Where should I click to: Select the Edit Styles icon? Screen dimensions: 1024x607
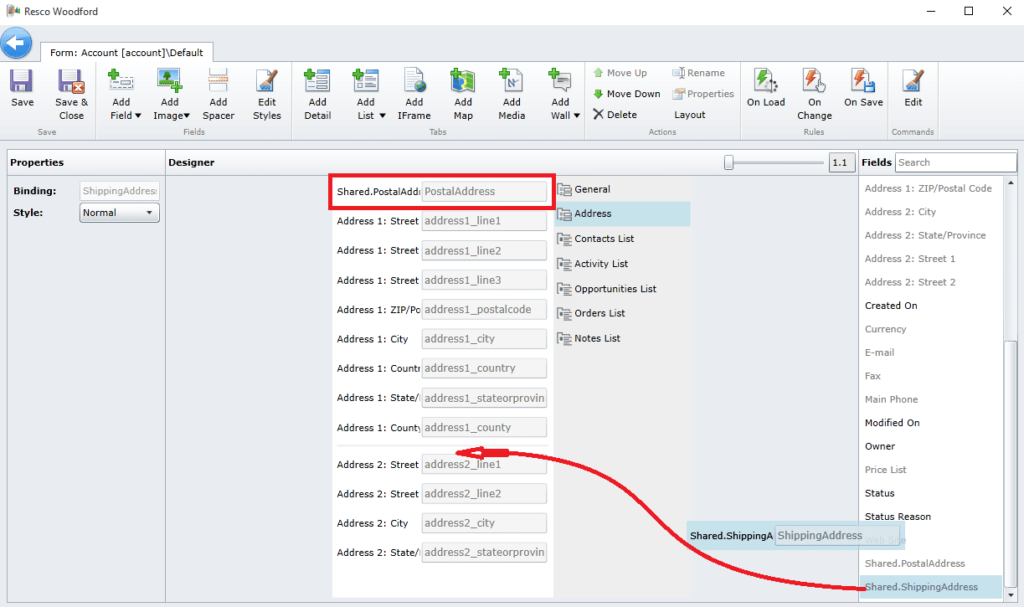click(x=266, y=90)
